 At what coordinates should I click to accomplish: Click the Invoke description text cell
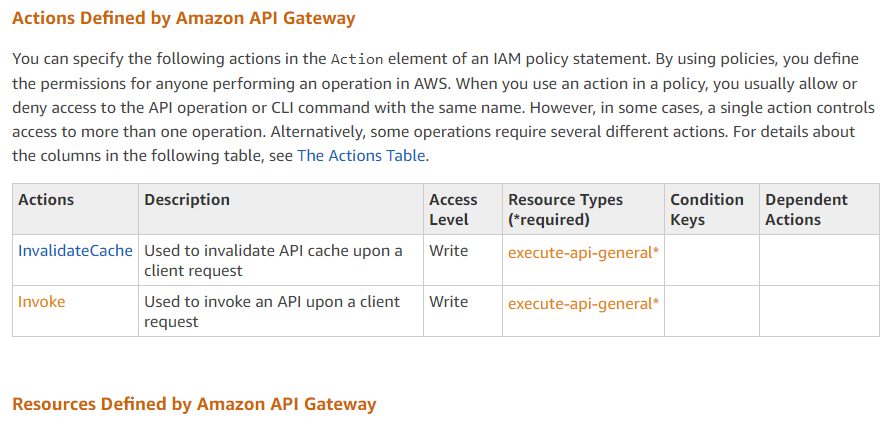(271, 311)
